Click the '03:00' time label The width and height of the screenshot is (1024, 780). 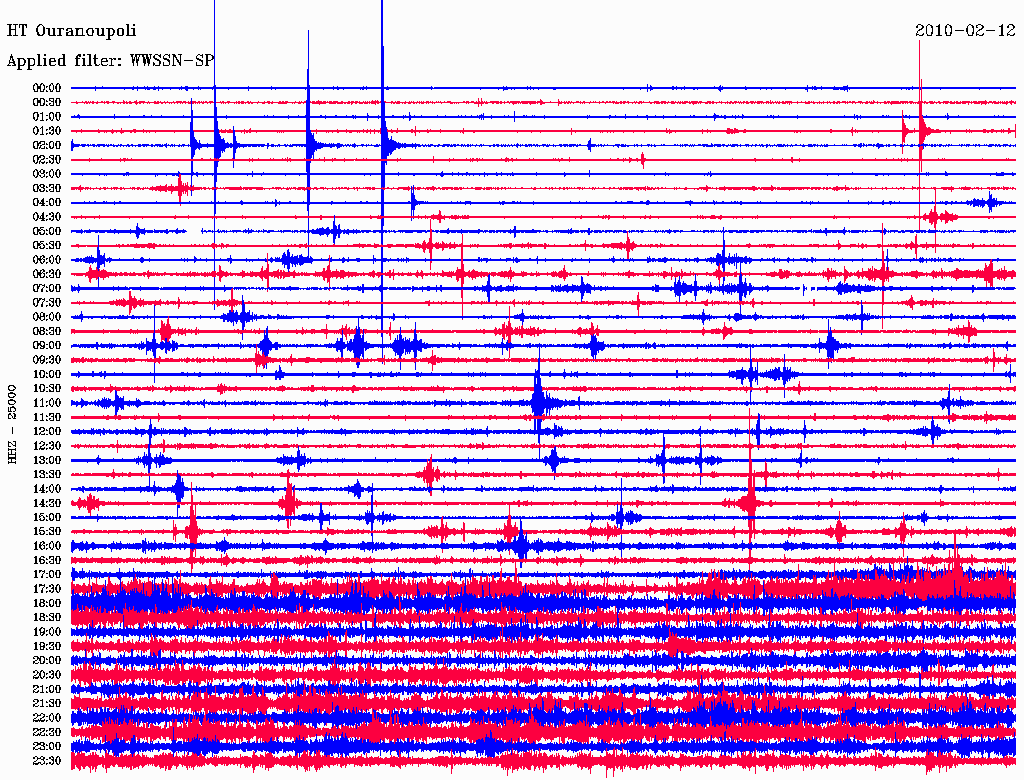46,174
